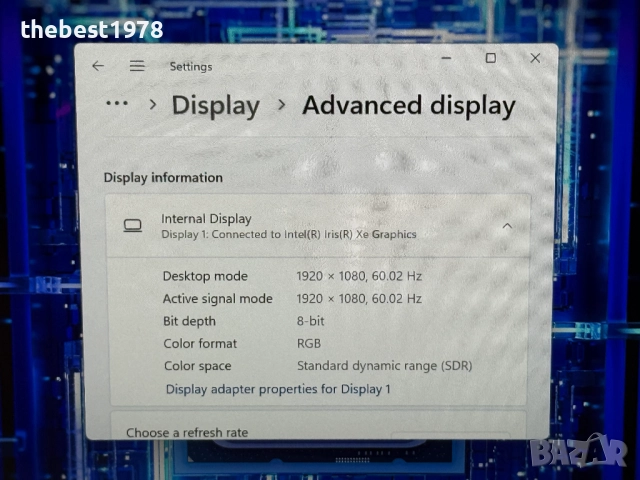Click the Desktop mode value 1920 × 1080
Image resolution: width=640 pixels, height=480 pixels.
(359, 276)
